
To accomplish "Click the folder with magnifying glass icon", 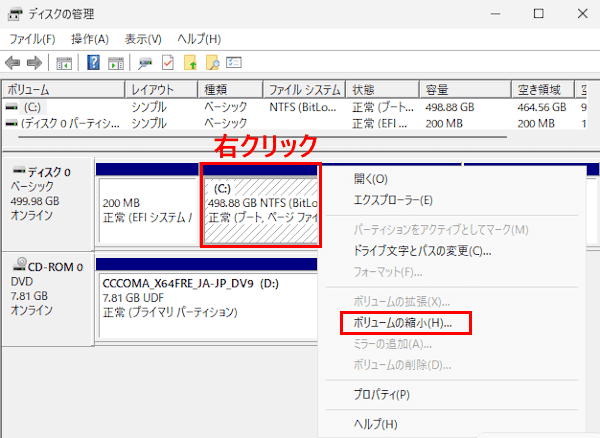I will pyautogui.click(x=212, y=63).
